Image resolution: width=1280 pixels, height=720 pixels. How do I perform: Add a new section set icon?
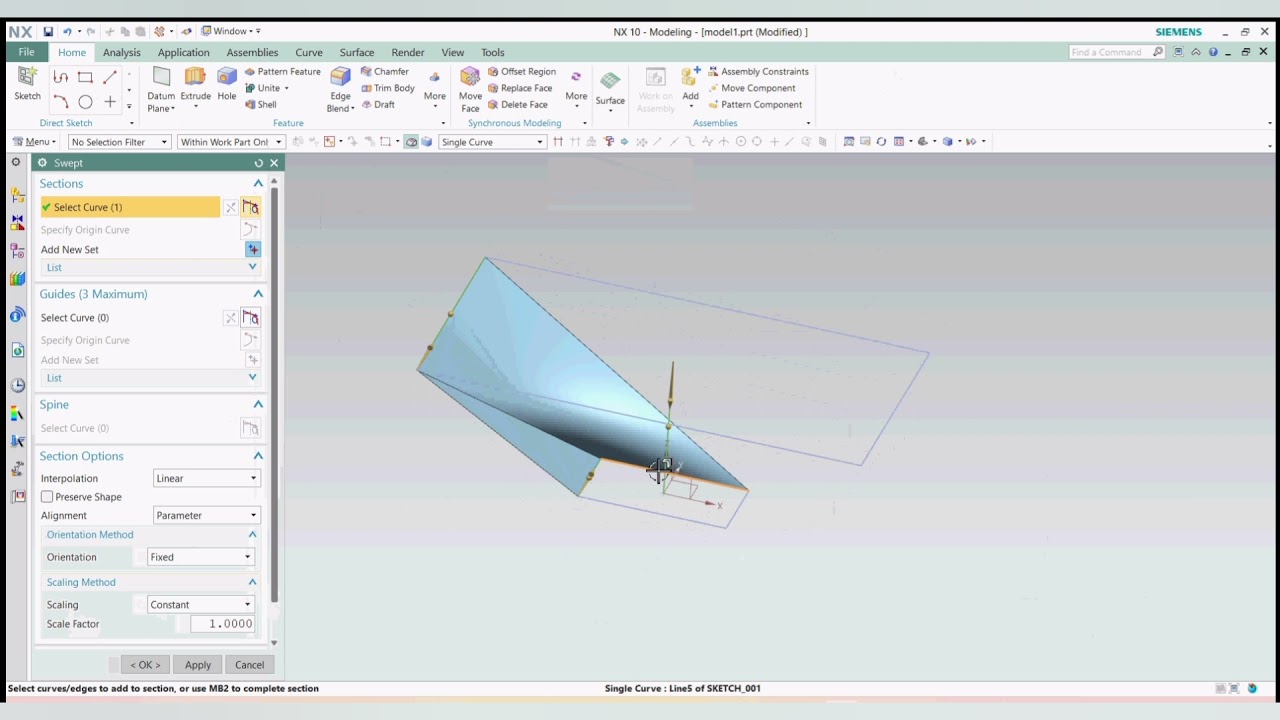pos(252,249)
